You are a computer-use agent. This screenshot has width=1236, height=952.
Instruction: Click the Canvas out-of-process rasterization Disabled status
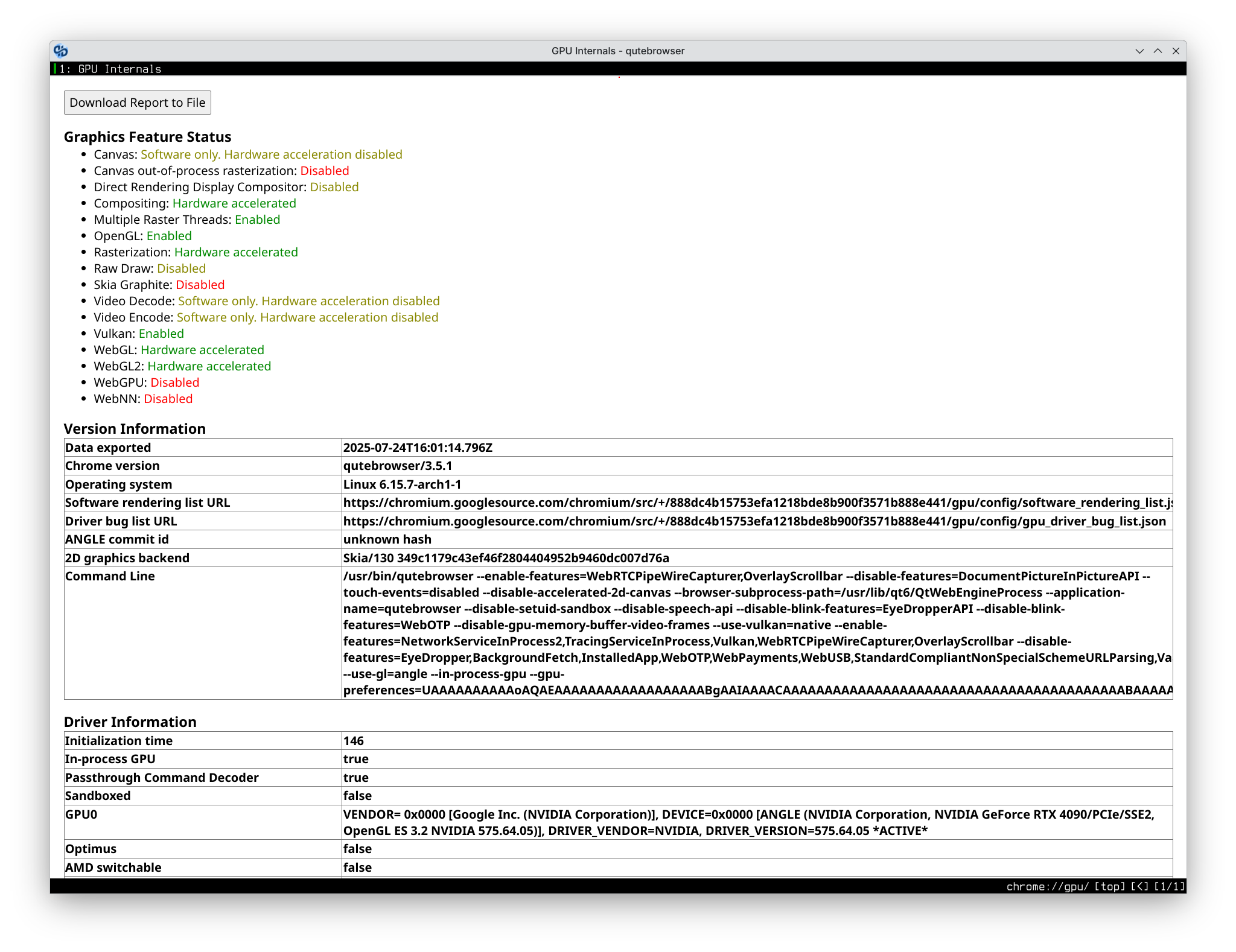(x=325, y=171)
